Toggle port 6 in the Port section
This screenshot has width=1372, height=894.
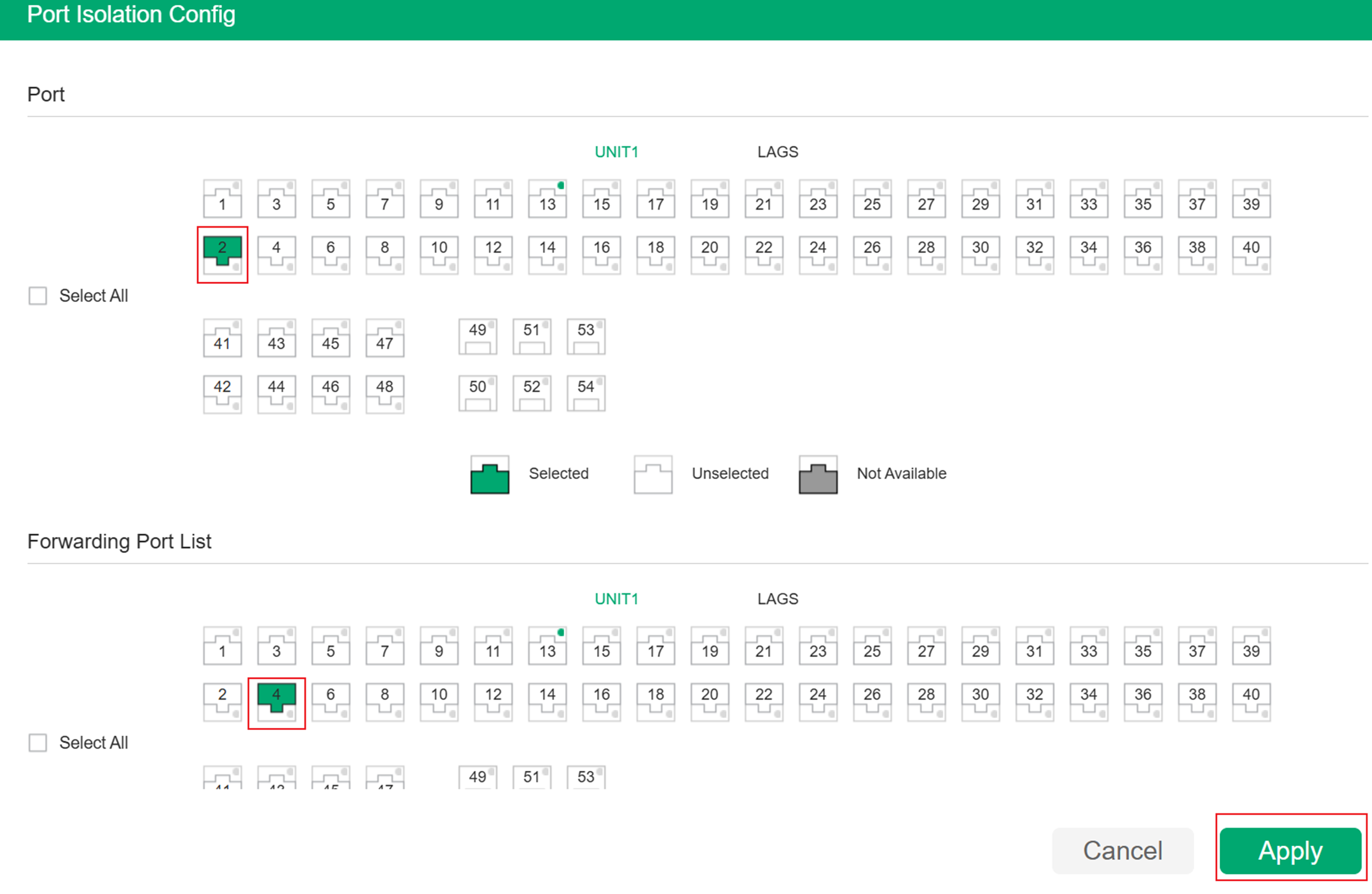pyautogui.click(x=330, y=255)
